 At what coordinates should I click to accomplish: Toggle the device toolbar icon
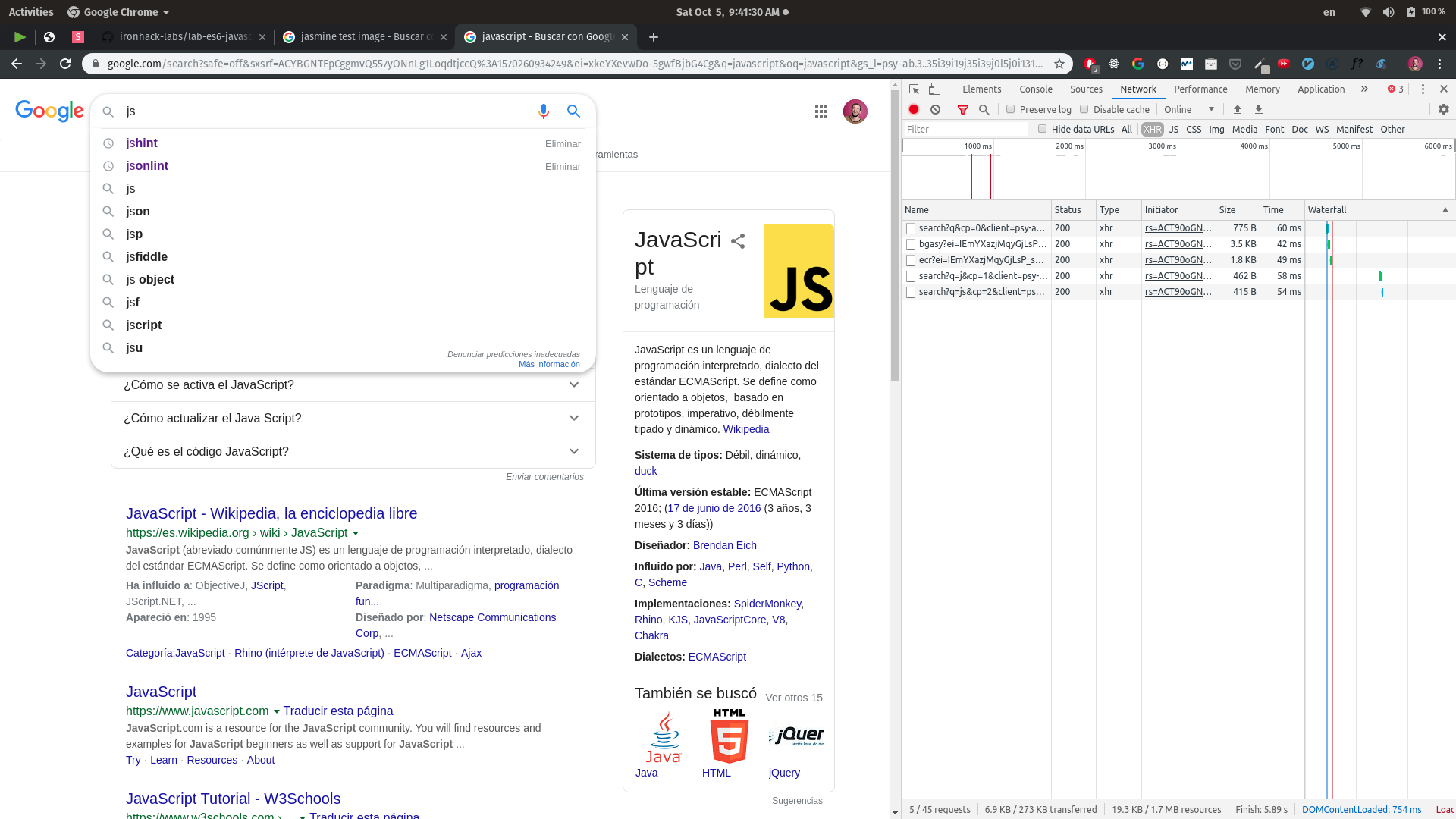pos(935,89)
